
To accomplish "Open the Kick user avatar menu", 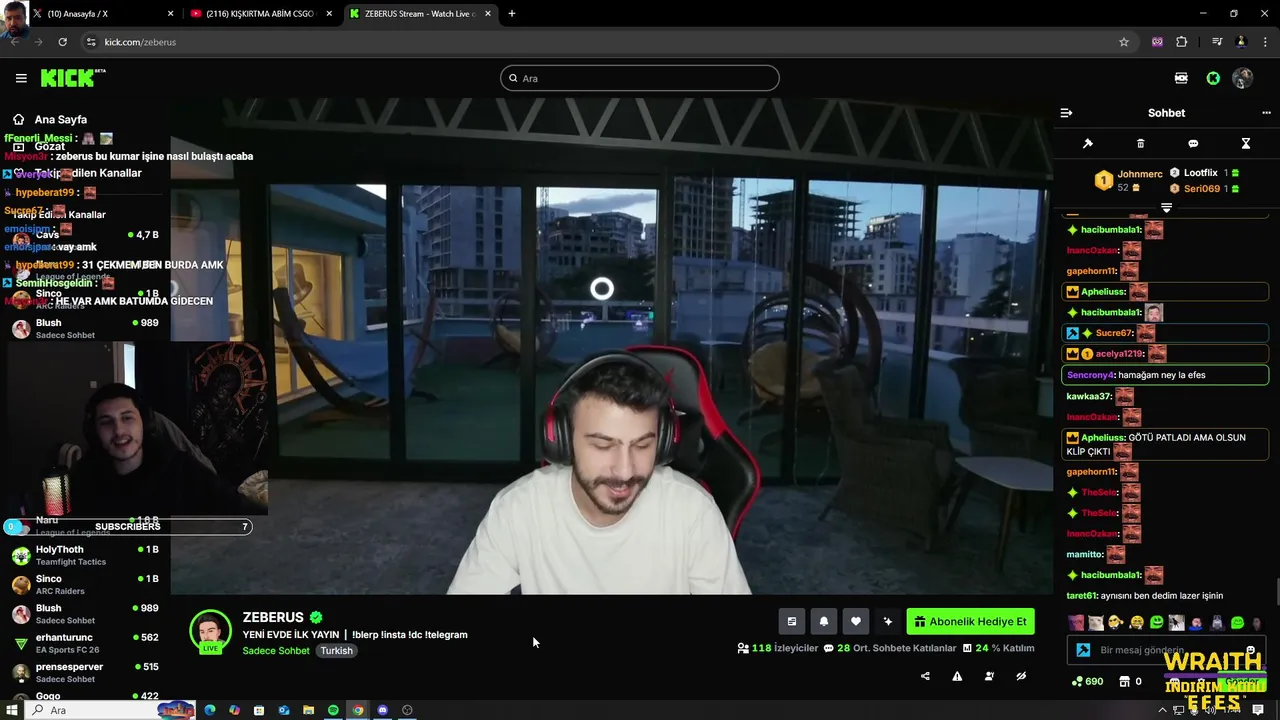I will (1243, 78).
